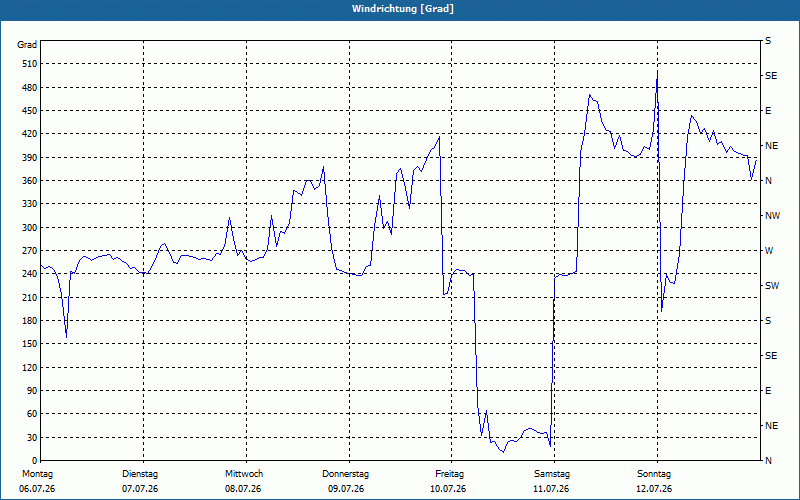Pick the date 06.07.26

tap(37, 489)
